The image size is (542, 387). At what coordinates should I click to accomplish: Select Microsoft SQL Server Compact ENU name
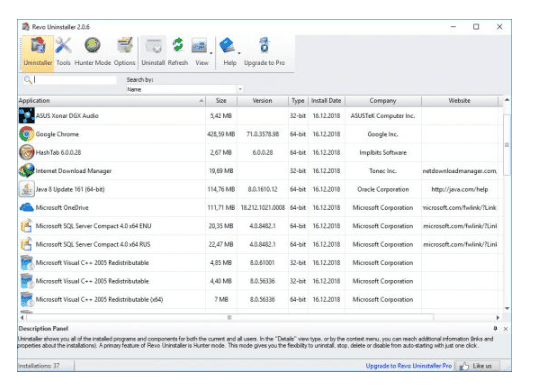pos(93,226)
